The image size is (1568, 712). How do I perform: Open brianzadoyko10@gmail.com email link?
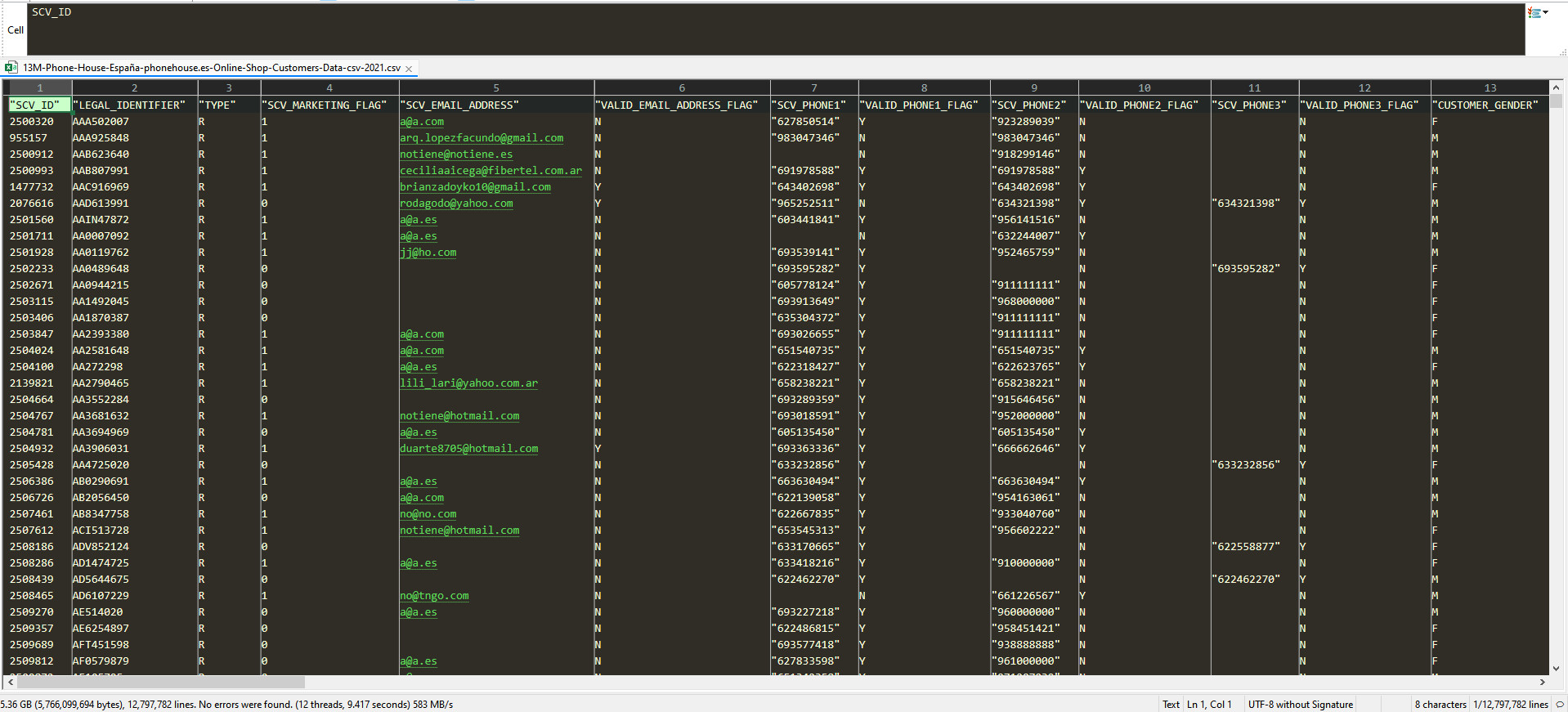475,187
